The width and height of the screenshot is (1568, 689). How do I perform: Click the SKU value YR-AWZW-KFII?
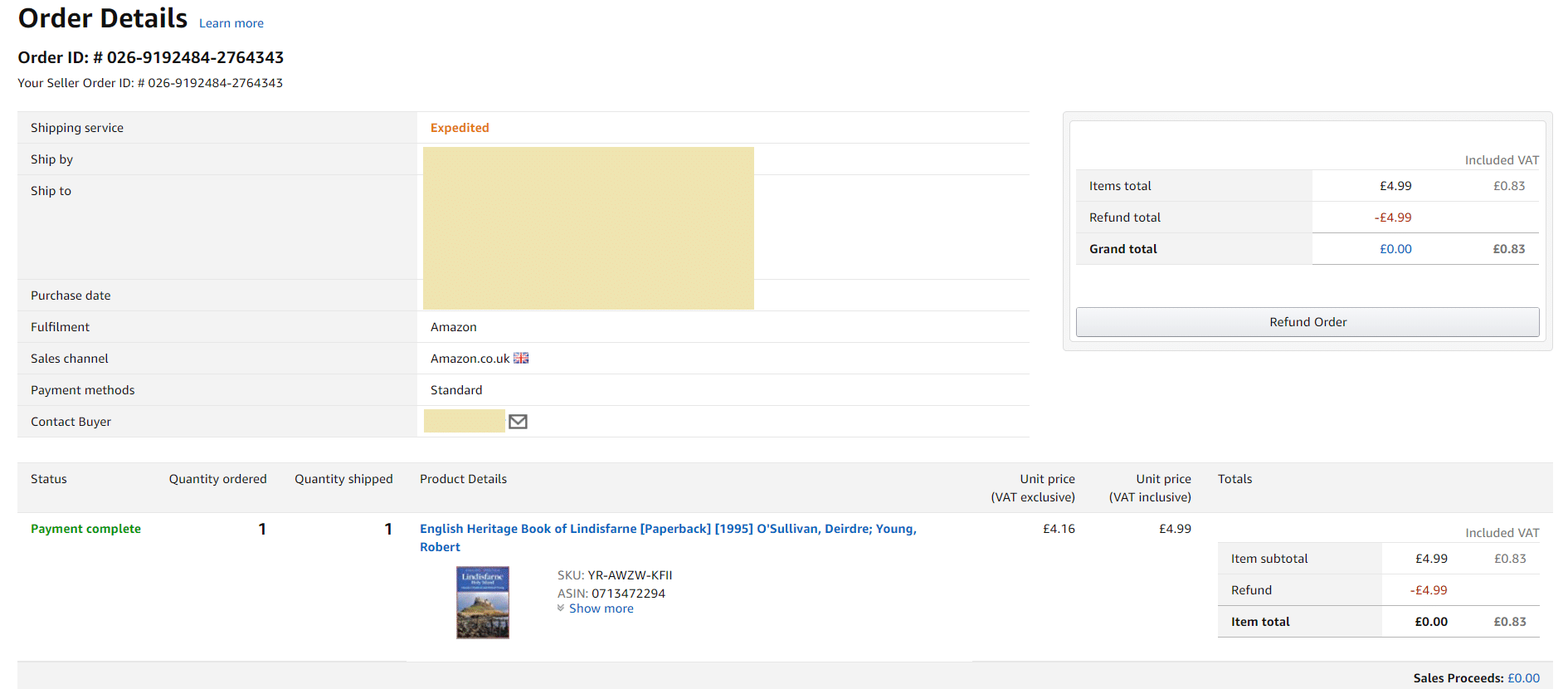(630, 575)
